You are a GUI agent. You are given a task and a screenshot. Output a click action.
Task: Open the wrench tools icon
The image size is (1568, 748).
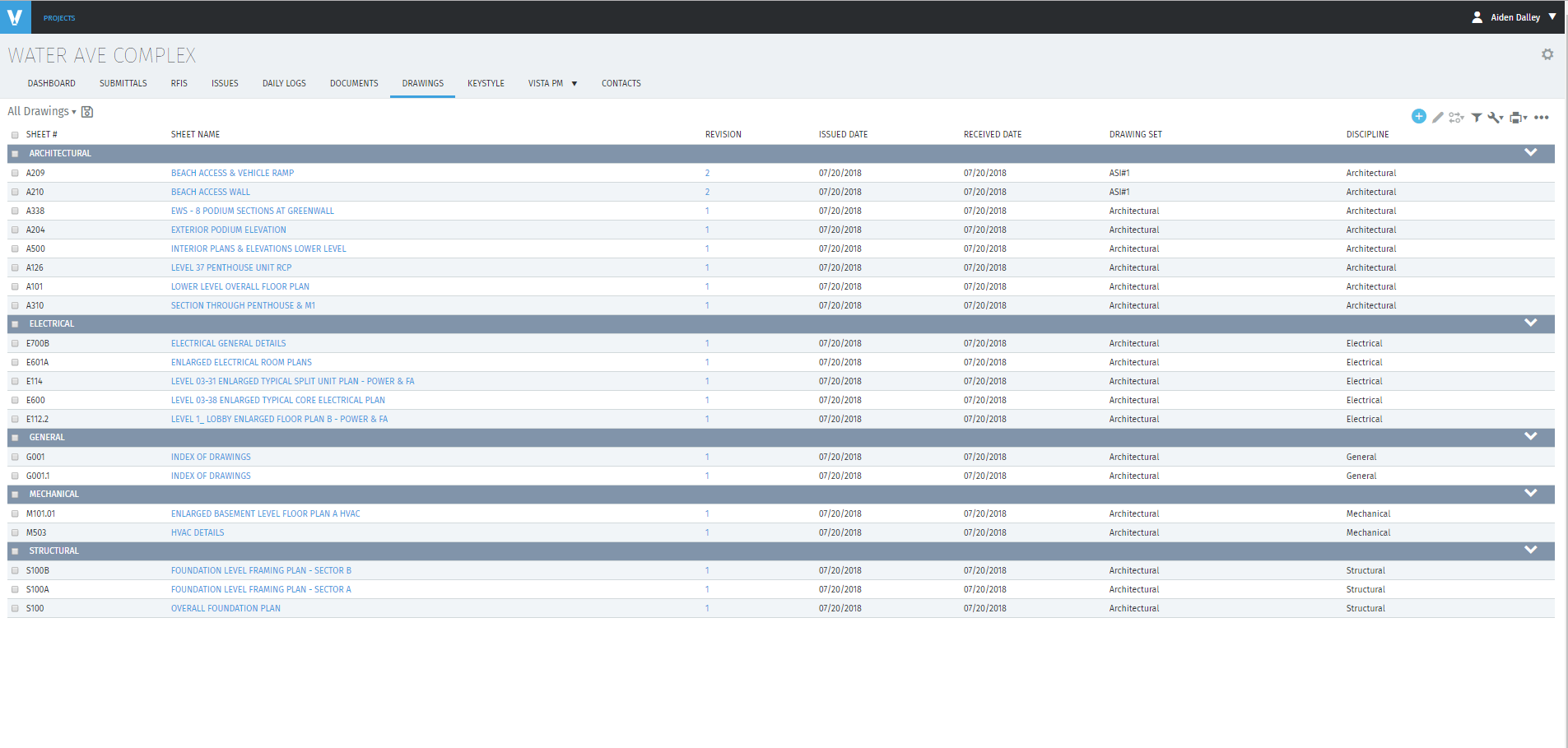coord(1495,118)
